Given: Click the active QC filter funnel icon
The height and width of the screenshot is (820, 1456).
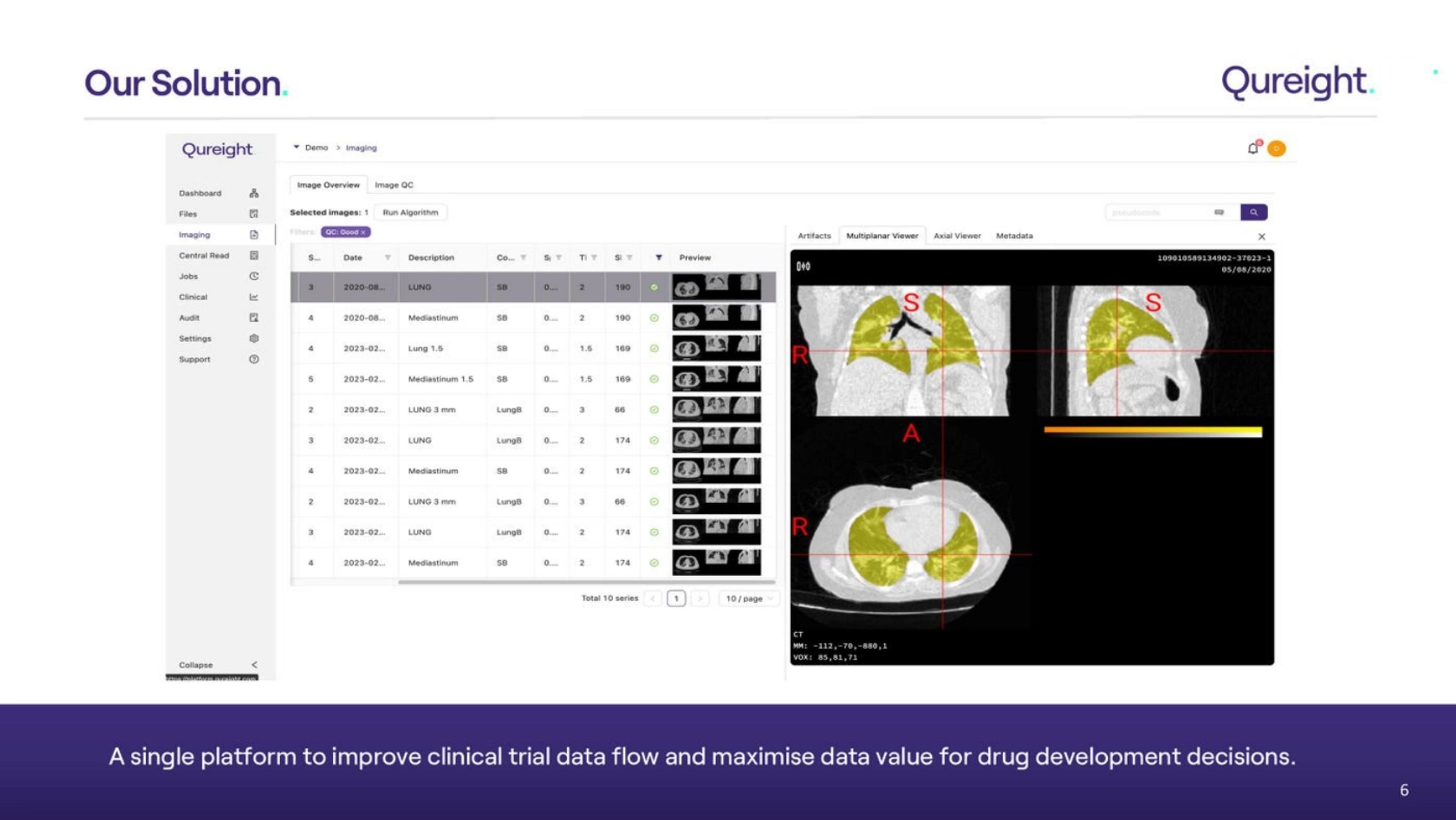Looking at the screenshot, I should point(659,257).
